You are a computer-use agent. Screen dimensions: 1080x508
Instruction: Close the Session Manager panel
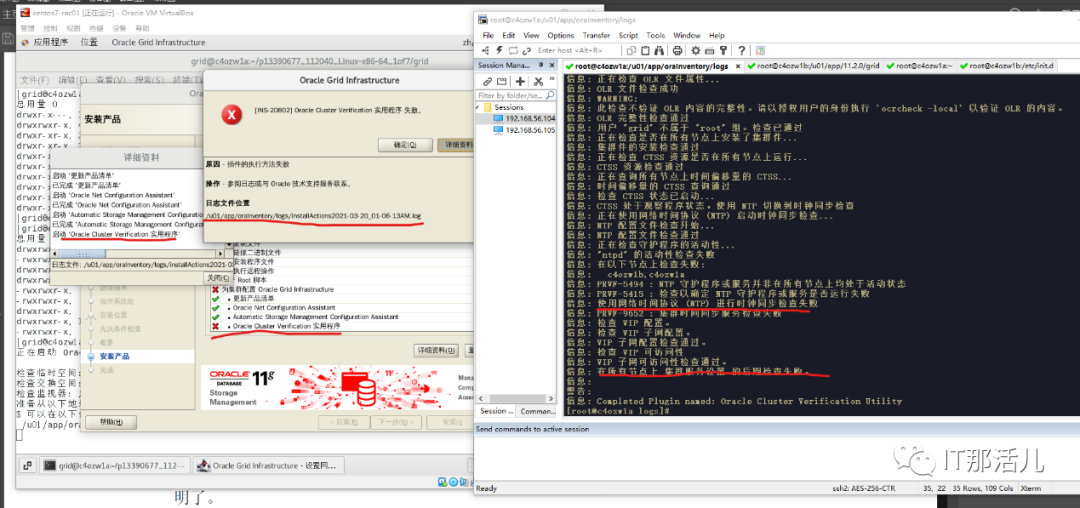click(552, 65)
